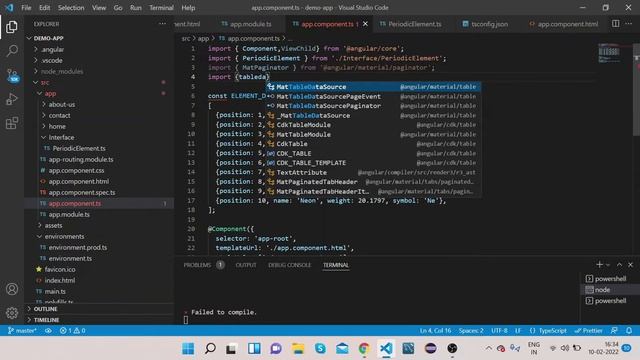The width and height of the screenshot is (640, 360).
Task: Split the editor to the right
Action: 616,24
